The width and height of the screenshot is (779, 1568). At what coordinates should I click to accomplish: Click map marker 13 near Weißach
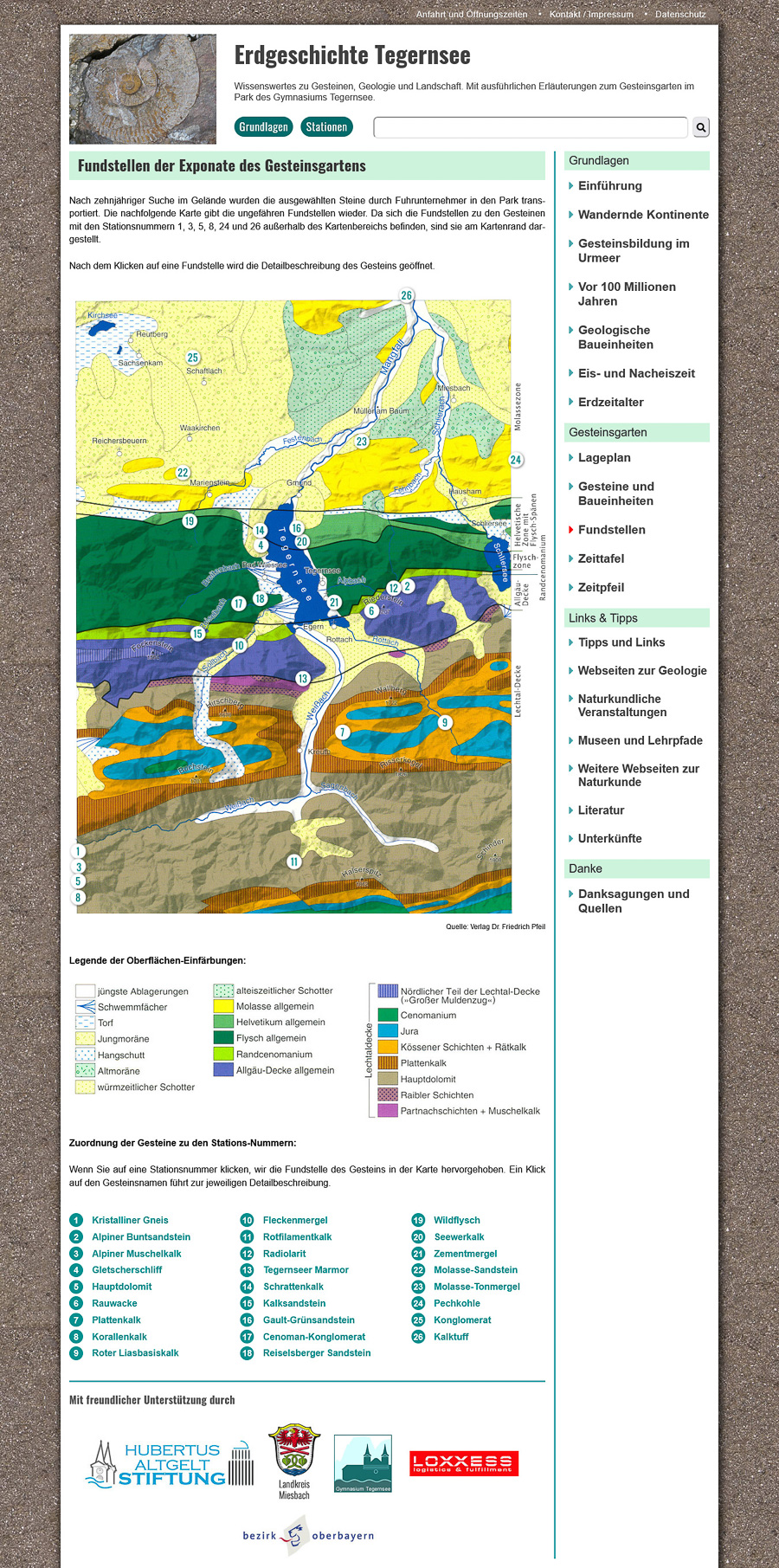[x=302, y=679]
